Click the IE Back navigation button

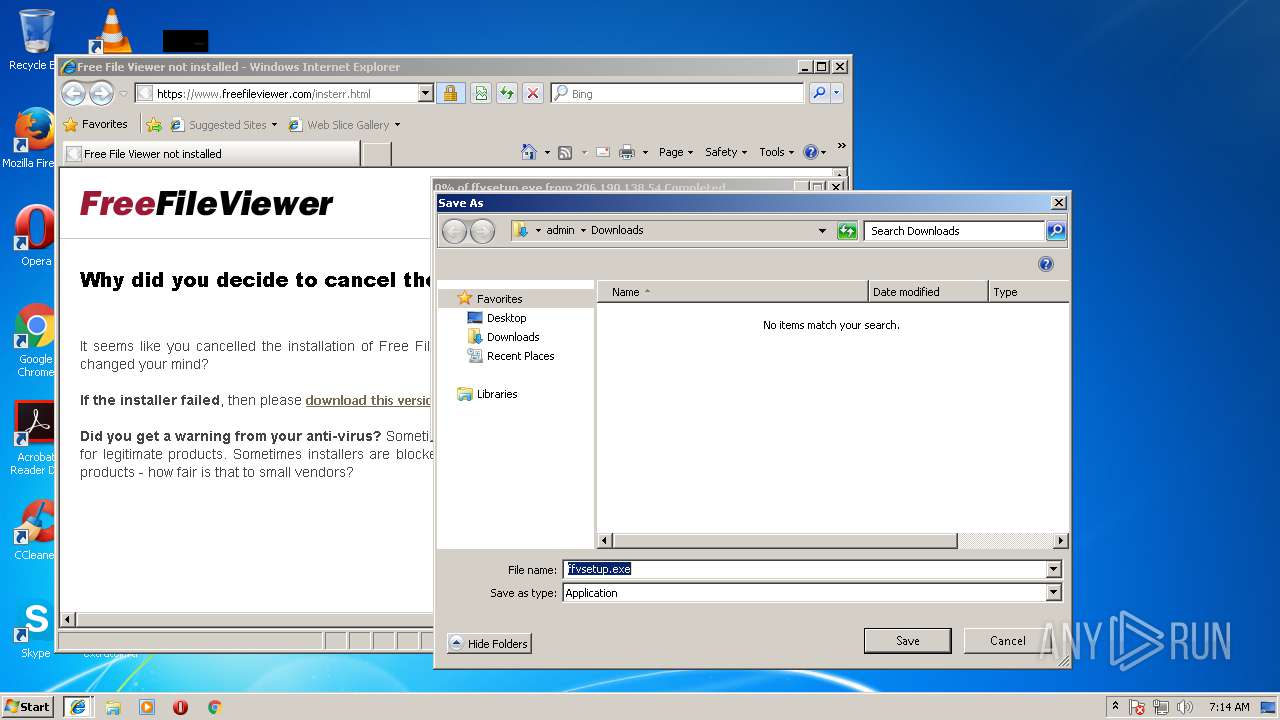(x=73, y=93)
